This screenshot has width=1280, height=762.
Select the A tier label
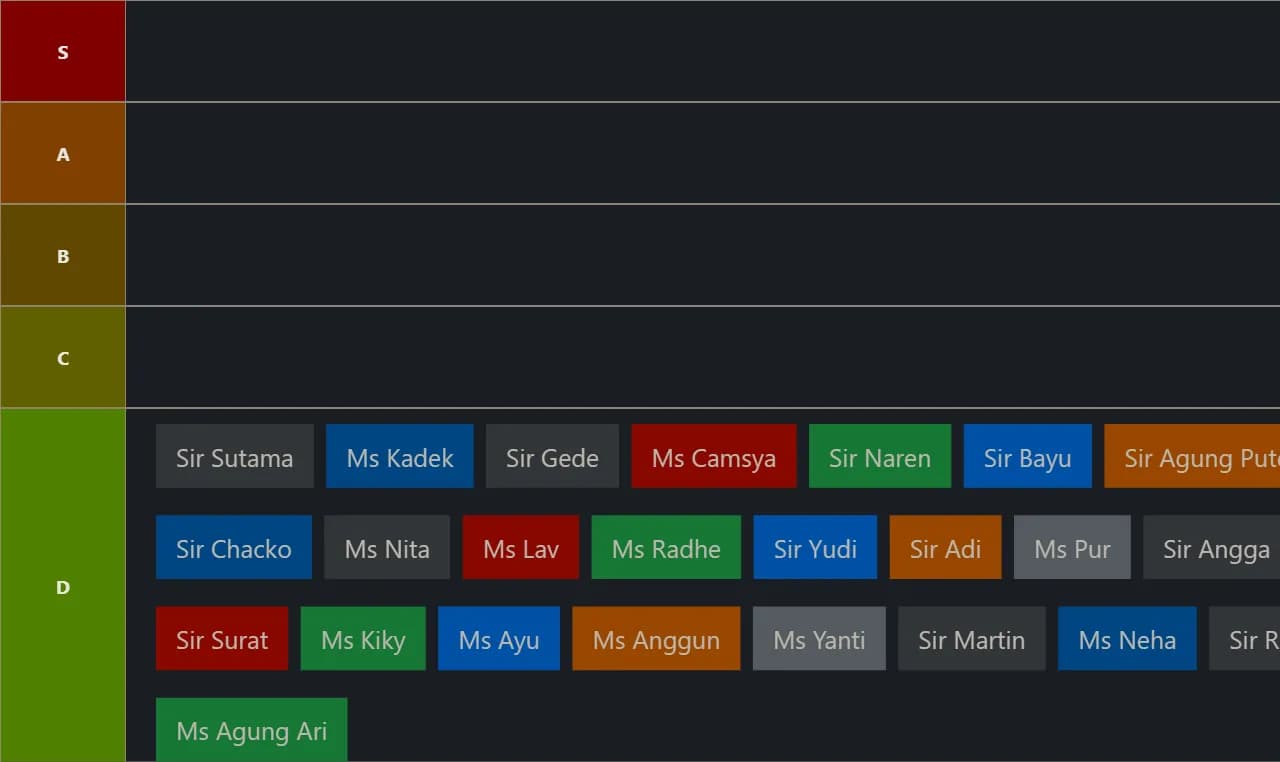[63, 154]
